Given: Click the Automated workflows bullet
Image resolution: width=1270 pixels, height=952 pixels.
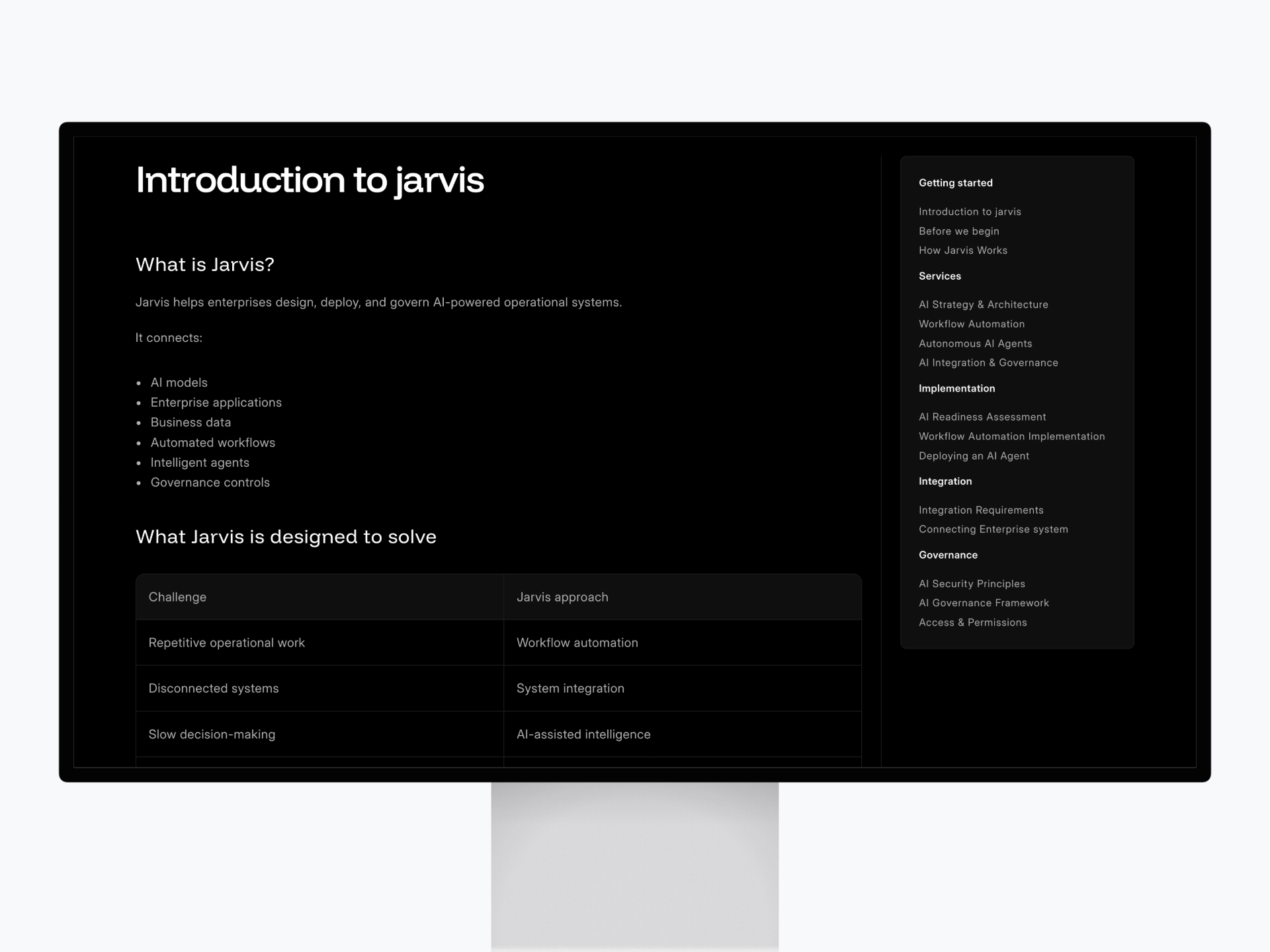Looking at the screenshot, I should click(212, 443).
